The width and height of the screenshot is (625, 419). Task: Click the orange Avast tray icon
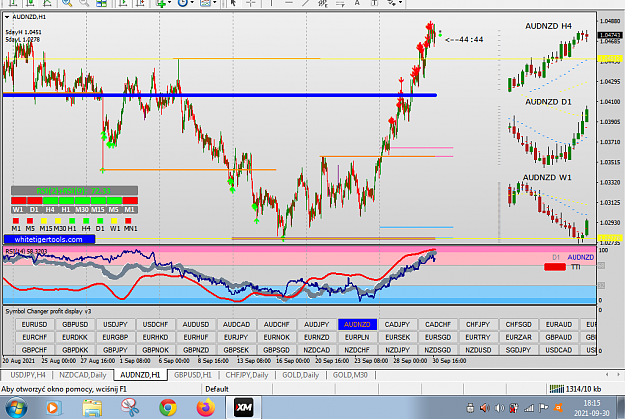click(x=559, y=408)
